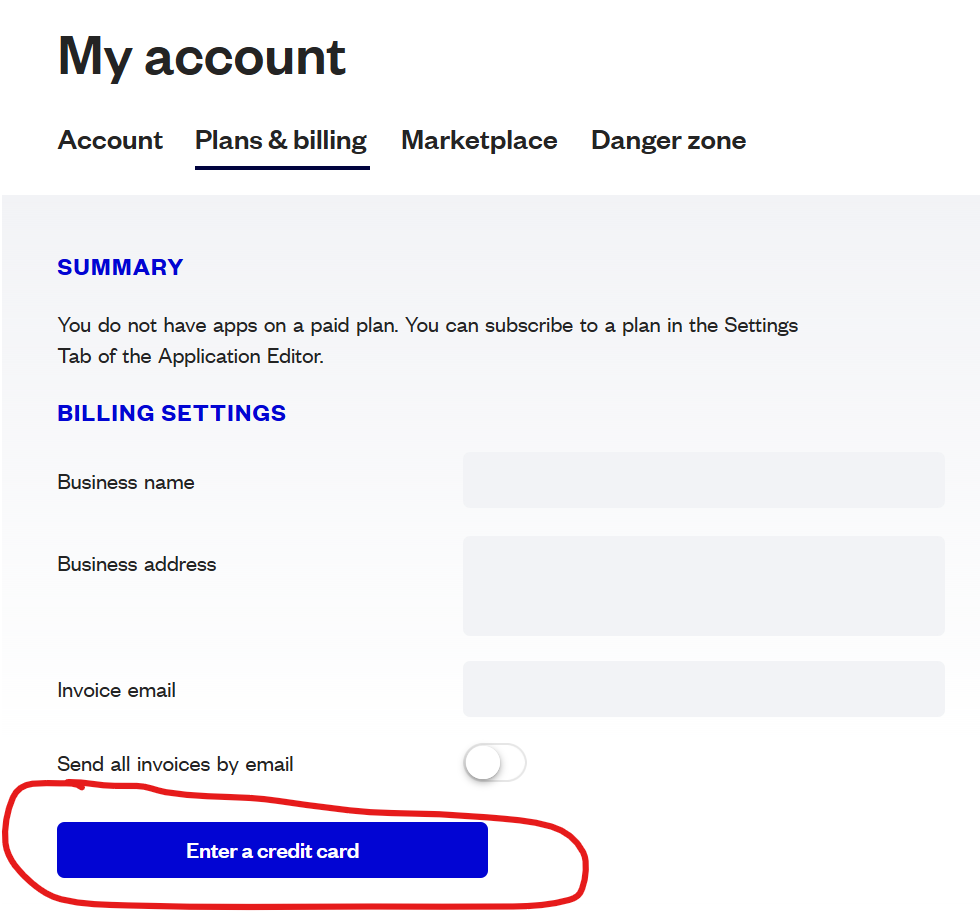Viewport: 980px width, 912px height.
Task: Go to the Danger zone tab
Action: (x=668, y=140)
